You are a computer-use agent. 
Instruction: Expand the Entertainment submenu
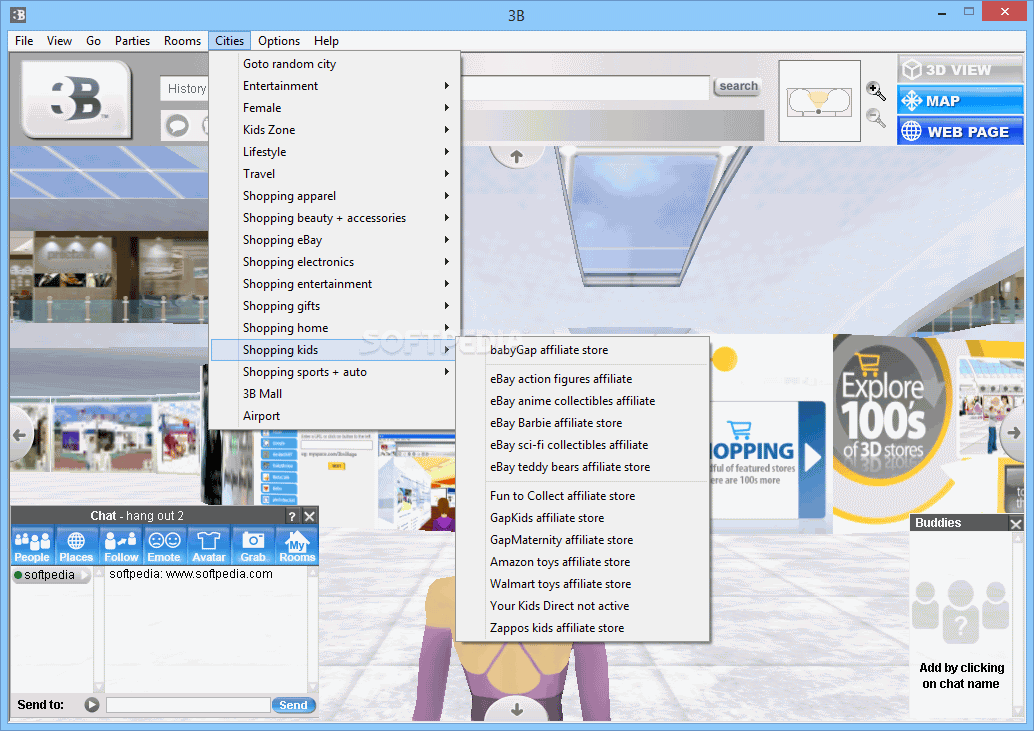335,86
